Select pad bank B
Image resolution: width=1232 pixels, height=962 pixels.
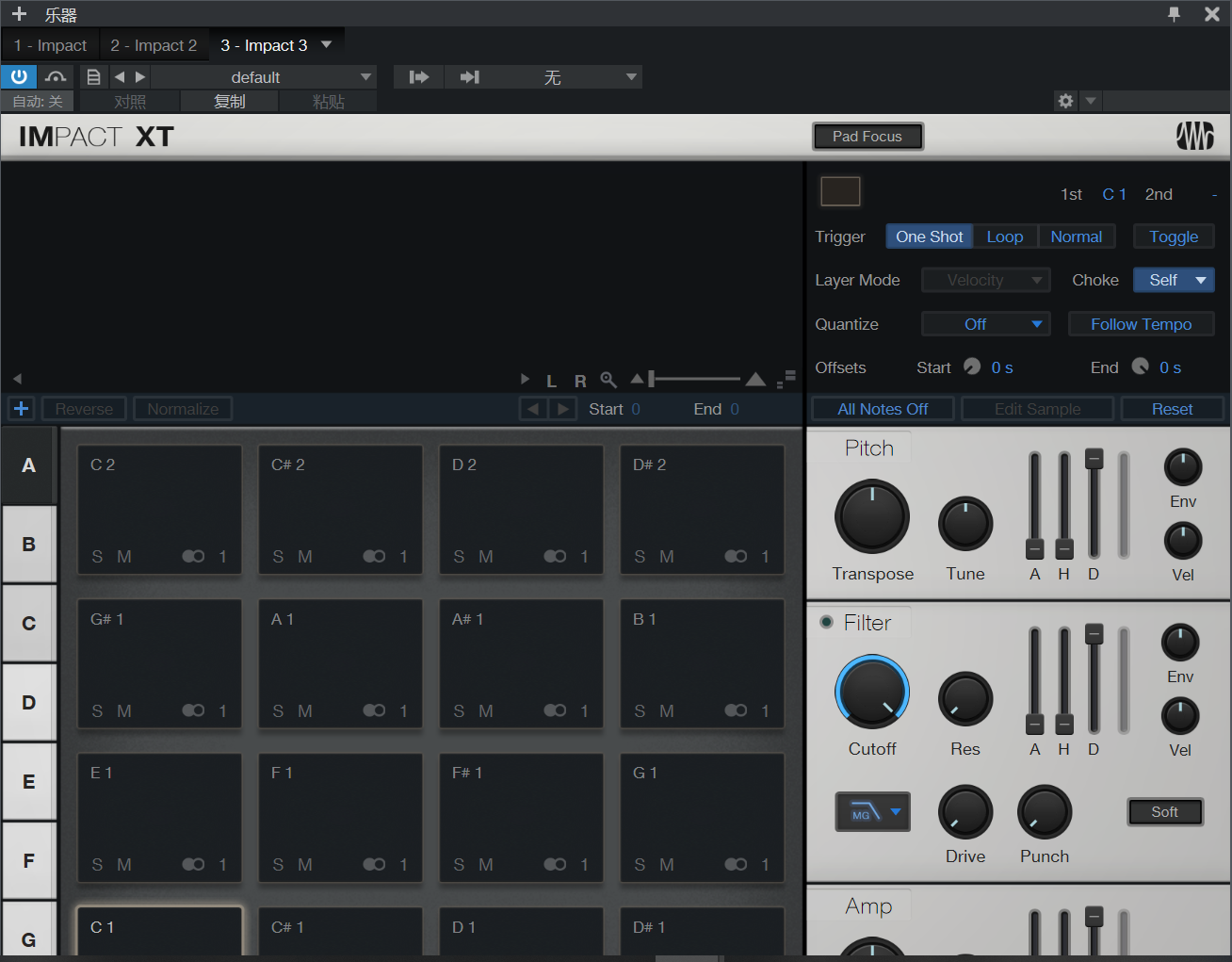(x=29, y=545)
